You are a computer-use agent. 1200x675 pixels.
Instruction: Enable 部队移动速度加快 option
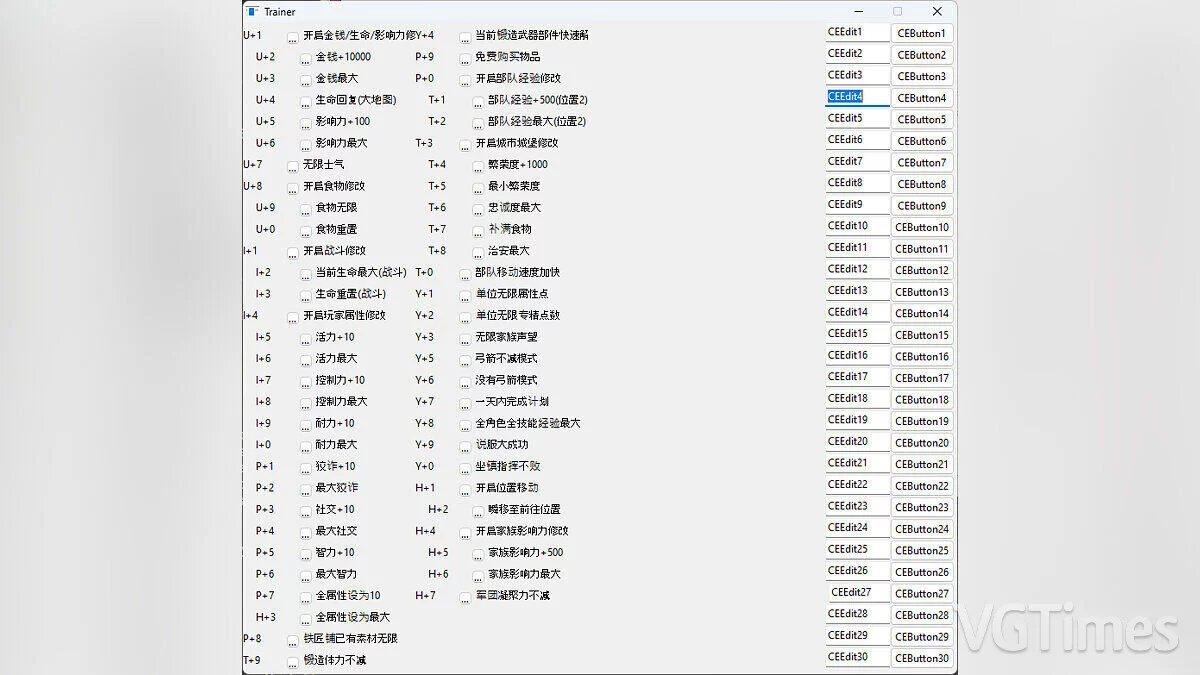pos(465,274)
